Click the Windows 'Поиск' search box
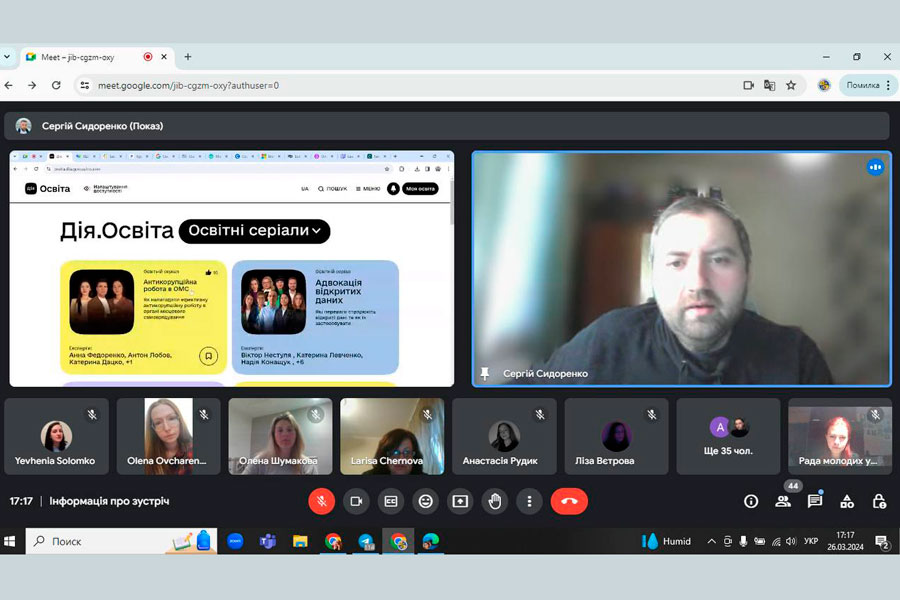This screenshot has height=600, width=900. pyautogui.click(x=121, y=541)
